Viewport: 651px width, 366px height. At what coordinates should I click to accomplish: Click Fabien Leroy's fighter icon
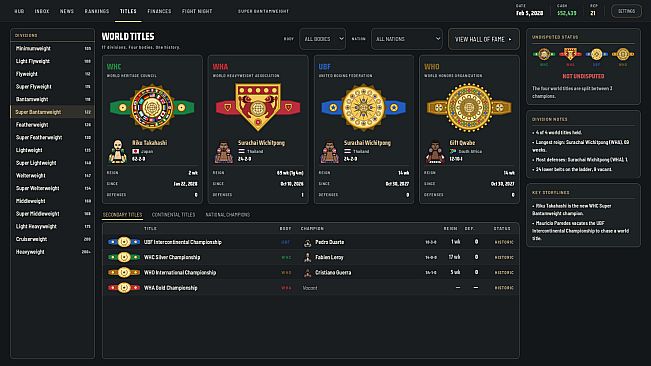tap(307, 257)
